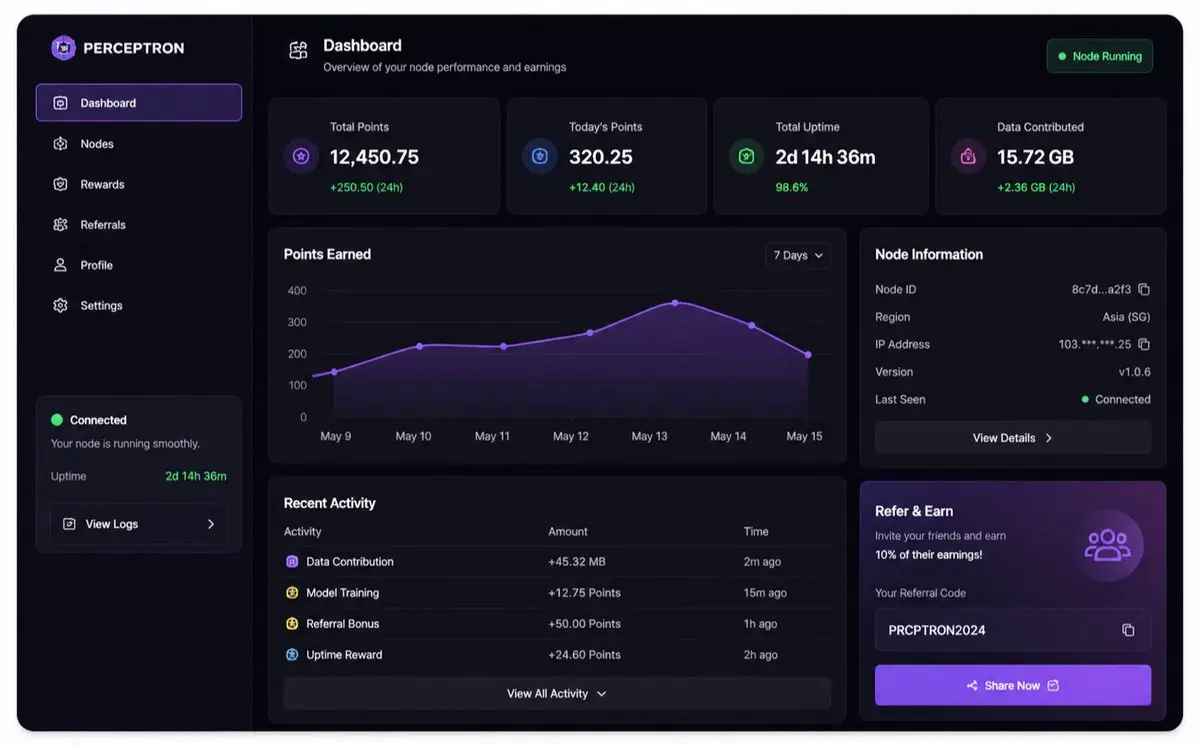Click View Details for node information

click(1012, 438)
